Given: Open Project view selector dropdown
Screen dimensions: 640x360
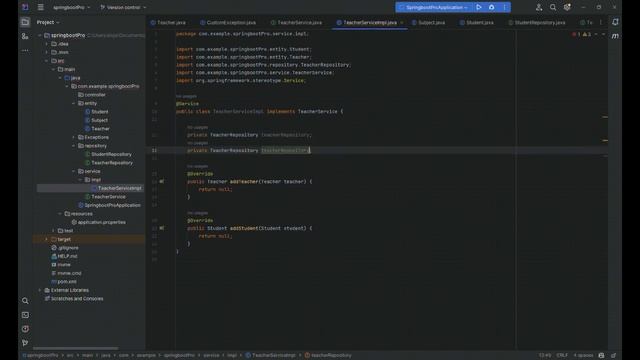Looking at the screenshot, I should click(48, 22).
